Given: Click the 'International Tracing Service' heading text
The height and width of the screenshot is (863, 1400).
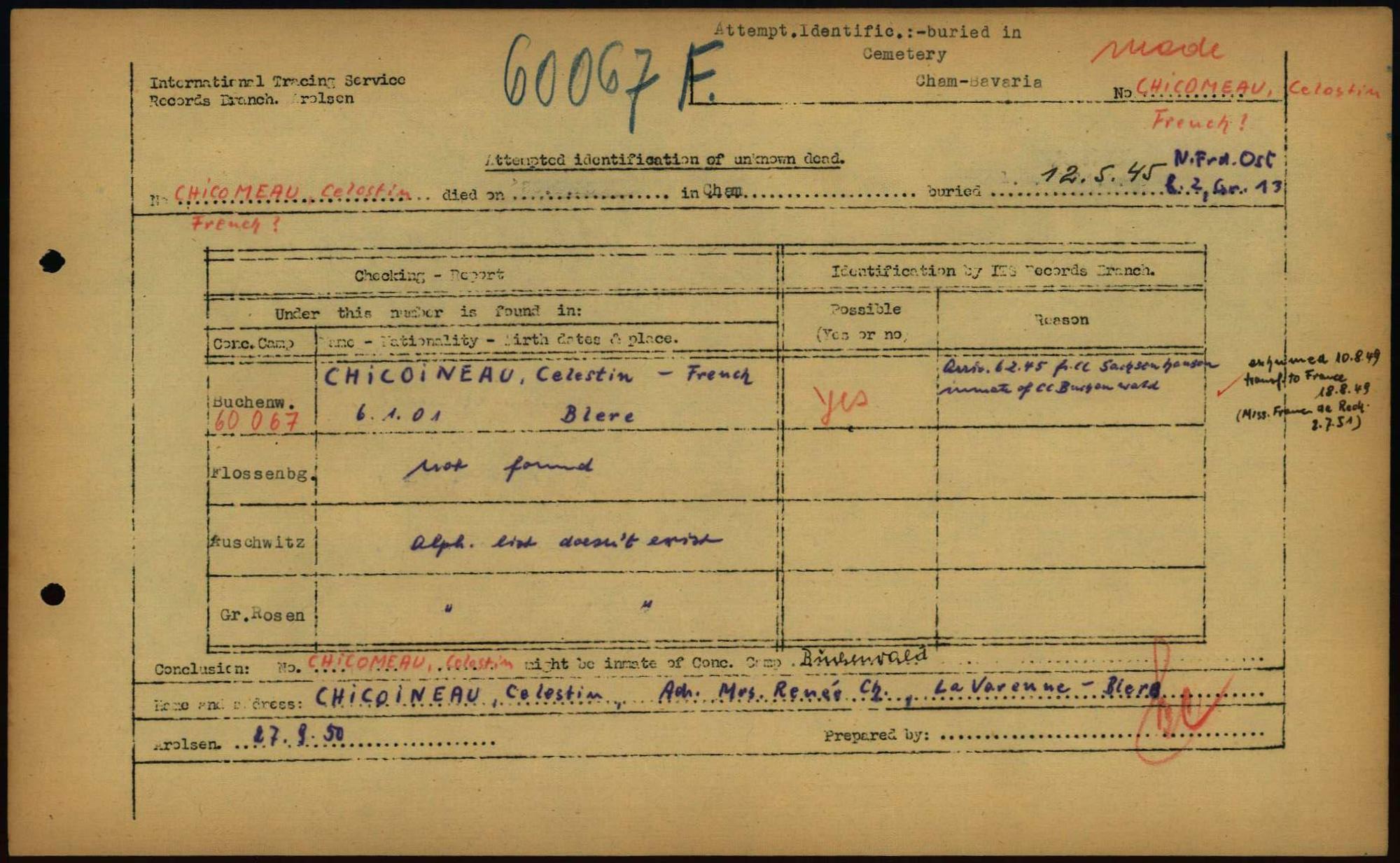Looking at the screenshot, I should (277, 81).
